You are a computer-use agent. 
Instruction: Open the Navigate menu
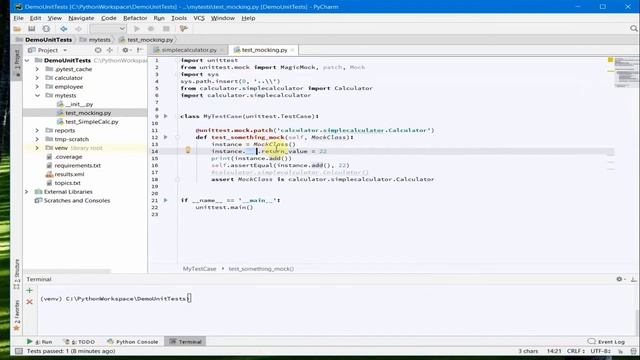(81, 18)
